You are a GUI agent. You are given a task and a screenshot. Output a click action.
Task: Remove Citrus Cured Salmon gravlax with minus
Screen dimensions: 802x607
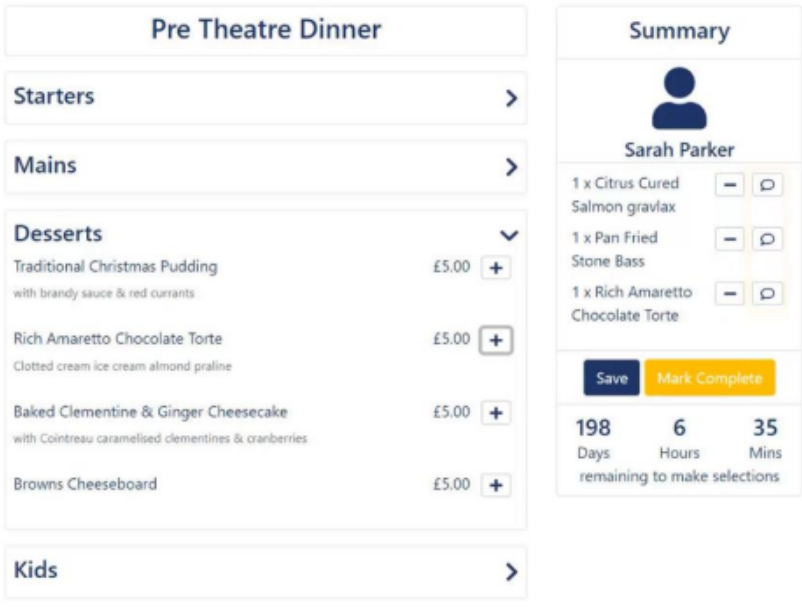point(729,185)
